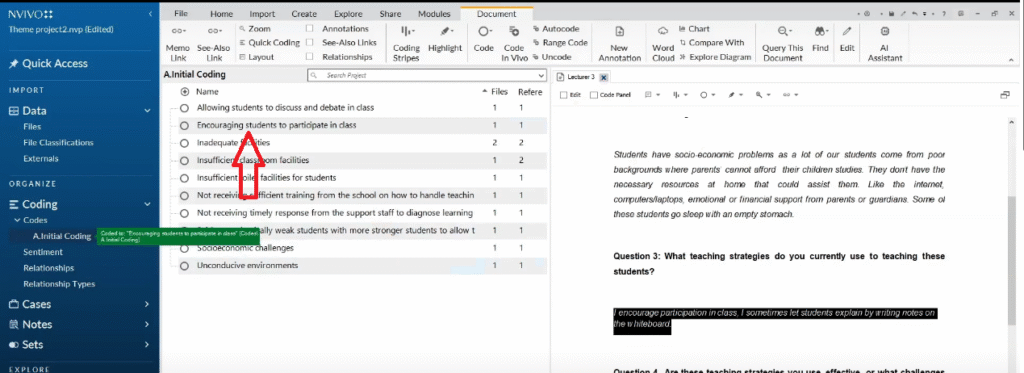Open the Word Cloud tool
The width and height of the screenshot is (1024, 373).
tap(663, 44)
